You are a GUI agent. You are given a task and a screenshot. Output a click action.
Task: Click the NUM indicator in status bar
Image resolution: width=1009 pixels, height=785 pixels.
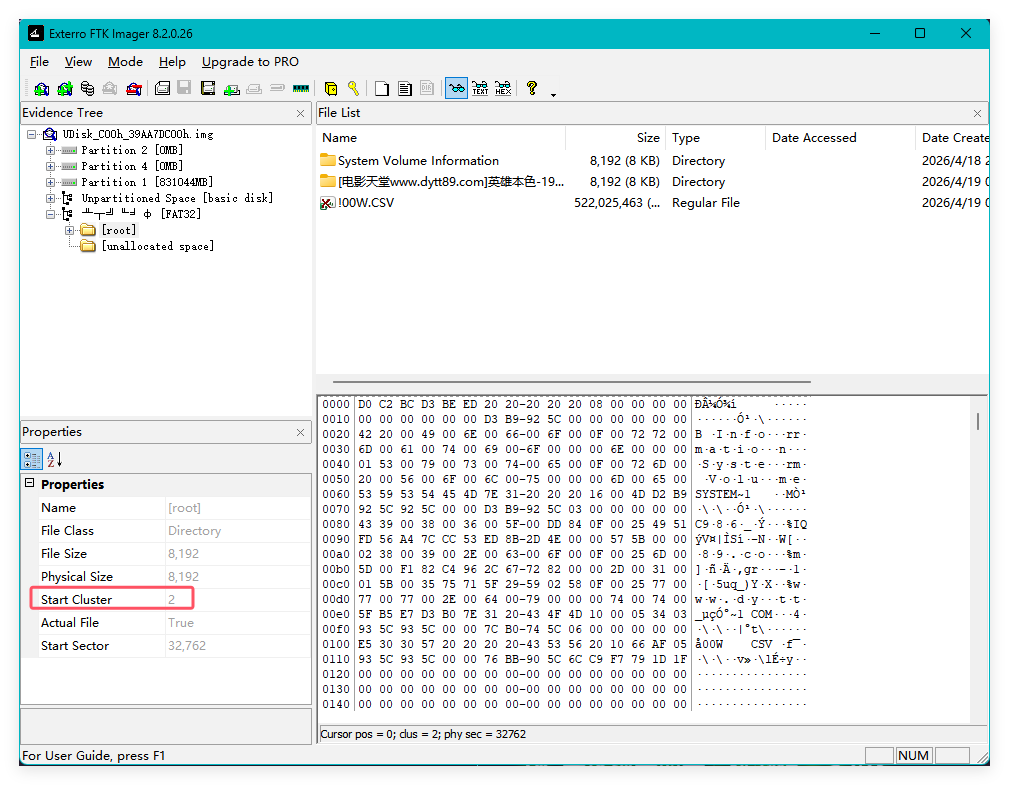click(913, 755)
